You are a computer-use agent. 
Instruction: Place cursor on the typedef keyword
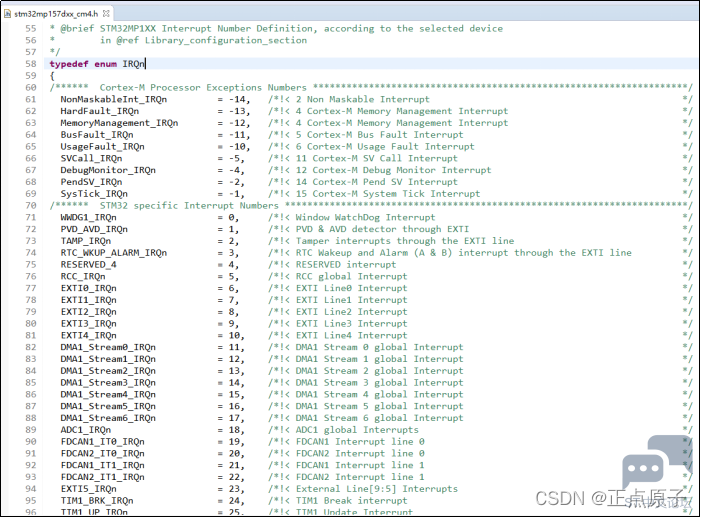(69, 64)
